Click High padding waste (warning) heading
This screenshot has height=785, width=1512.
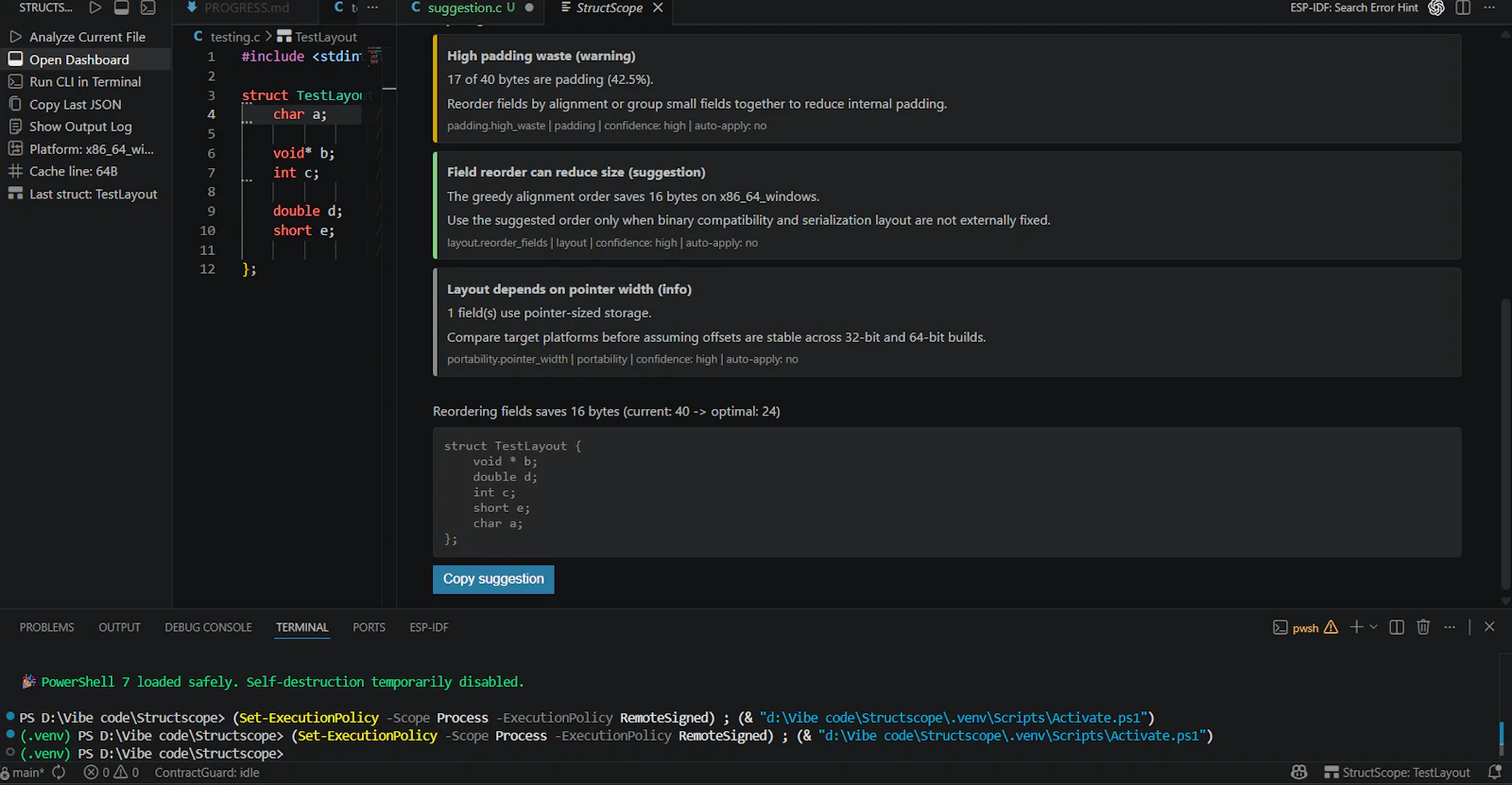point(541,56)
